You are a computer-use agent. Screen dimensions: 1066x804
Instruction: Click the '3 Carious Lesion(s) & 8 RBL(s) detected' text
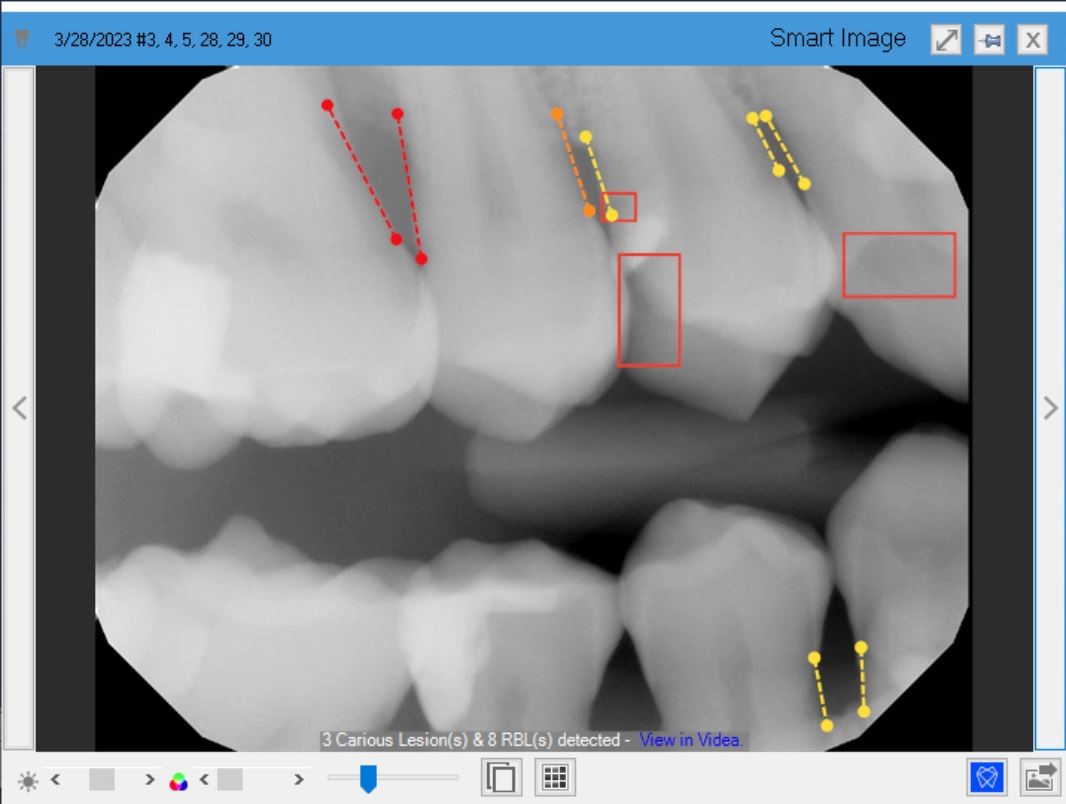[470, 739]
